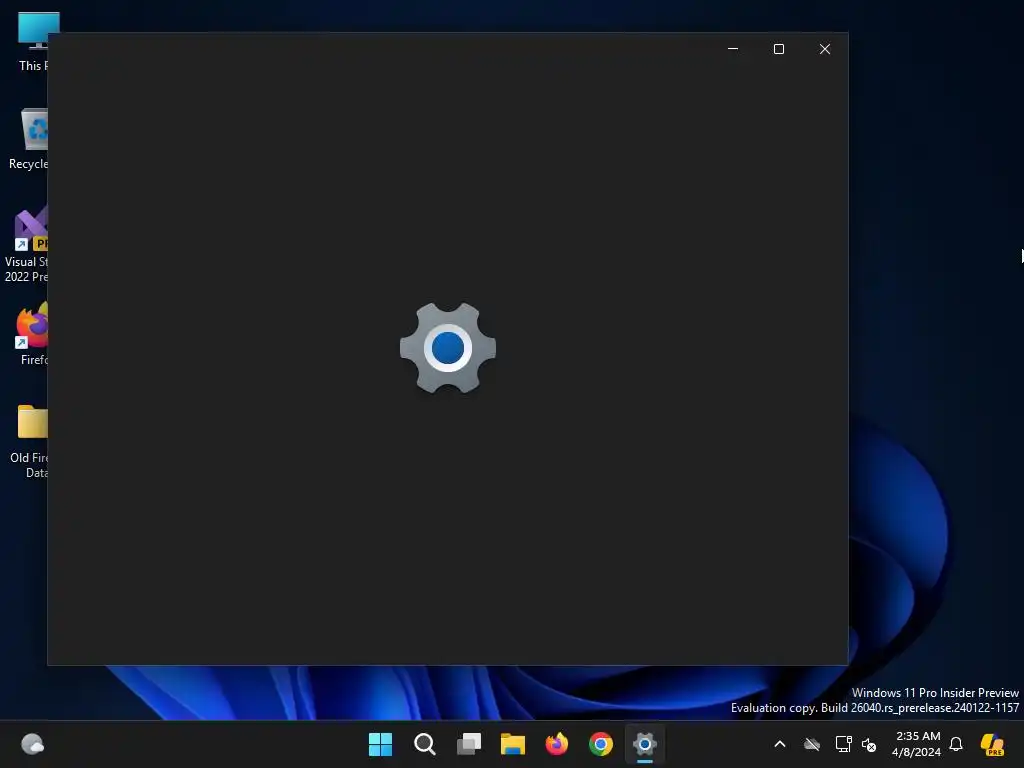1024x768 pixels.
Task: Show hidden system tray icons
Action: [780, 744]
